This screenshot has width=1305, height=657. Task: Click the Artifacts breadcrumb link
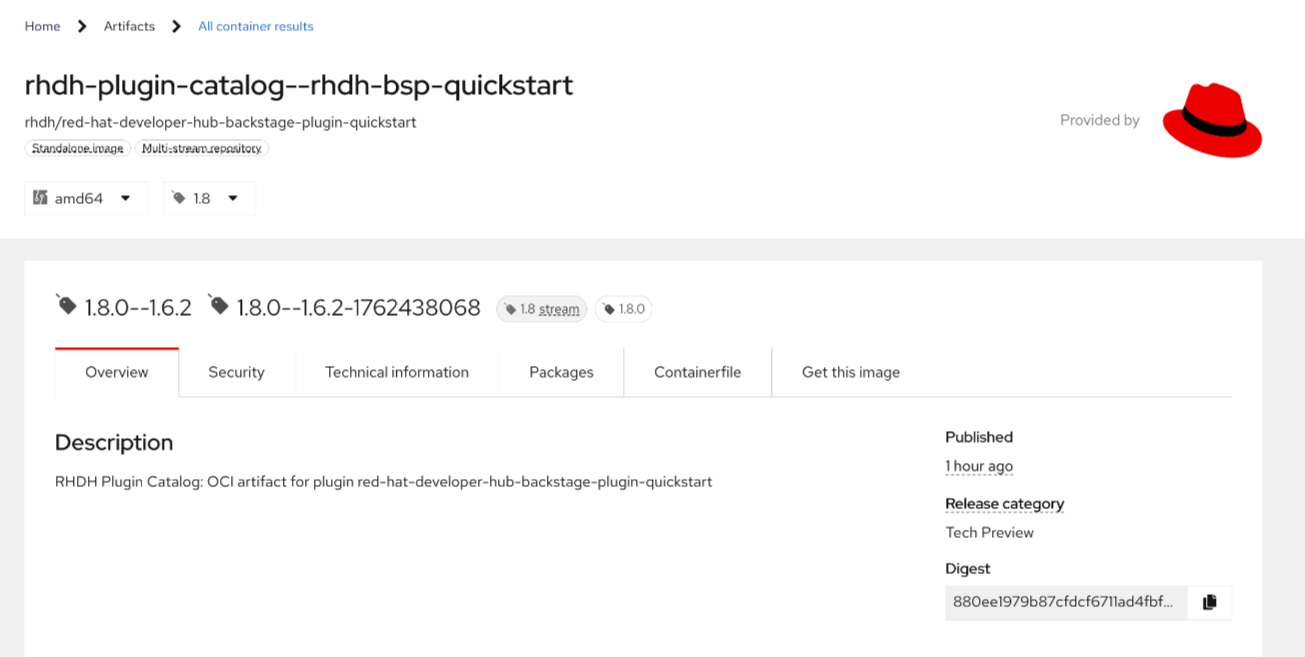[129, 26]
